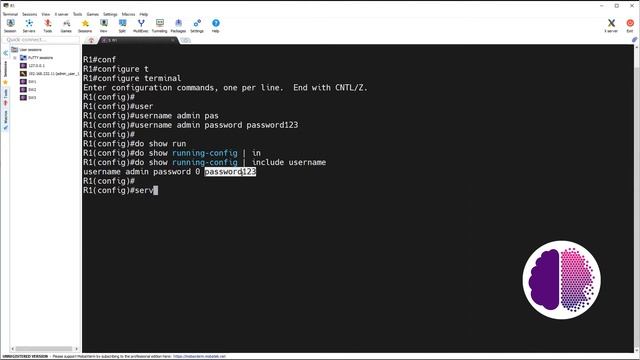Maximize the MobaXterm window

617,6
